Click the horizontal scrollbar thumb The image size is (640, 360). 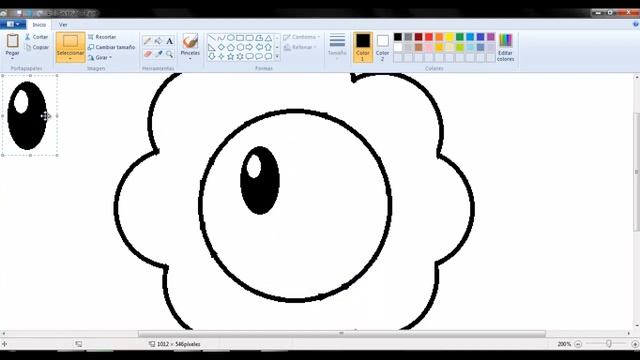coord(342,333)
